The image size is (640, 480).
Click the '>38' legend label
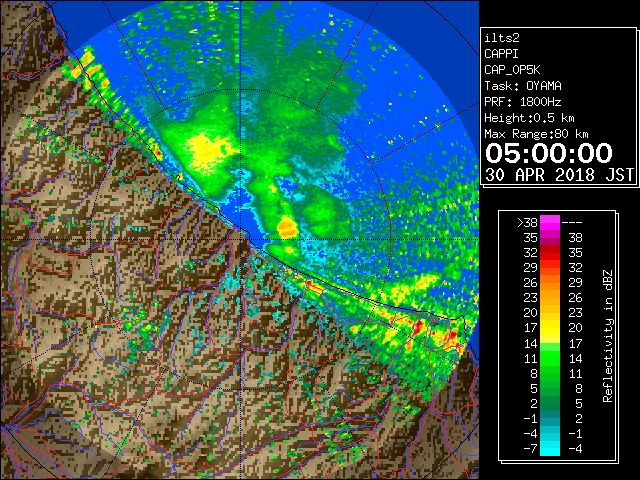click(x=527, y=223)
